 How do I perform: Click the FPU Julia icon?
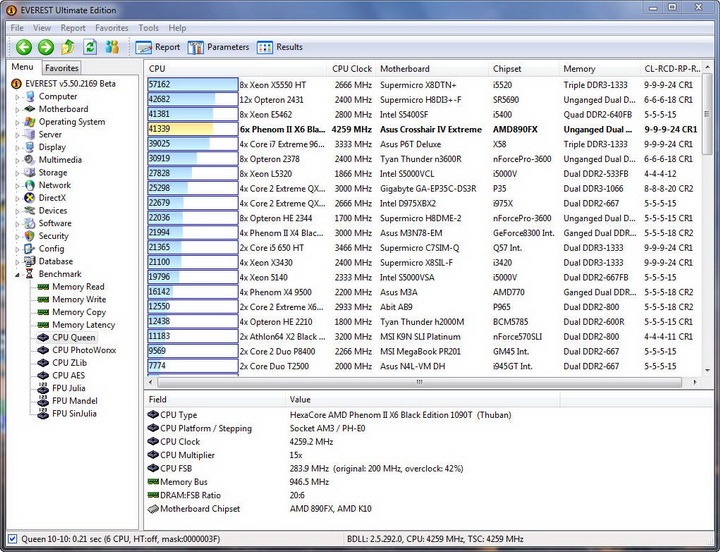click(43, 388)
